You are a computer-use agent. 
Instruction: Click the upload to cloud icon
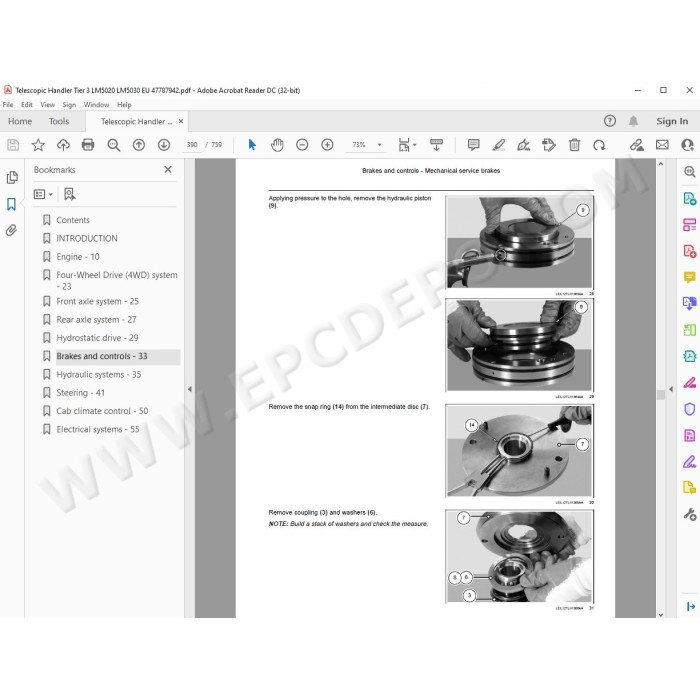[63, 145]
